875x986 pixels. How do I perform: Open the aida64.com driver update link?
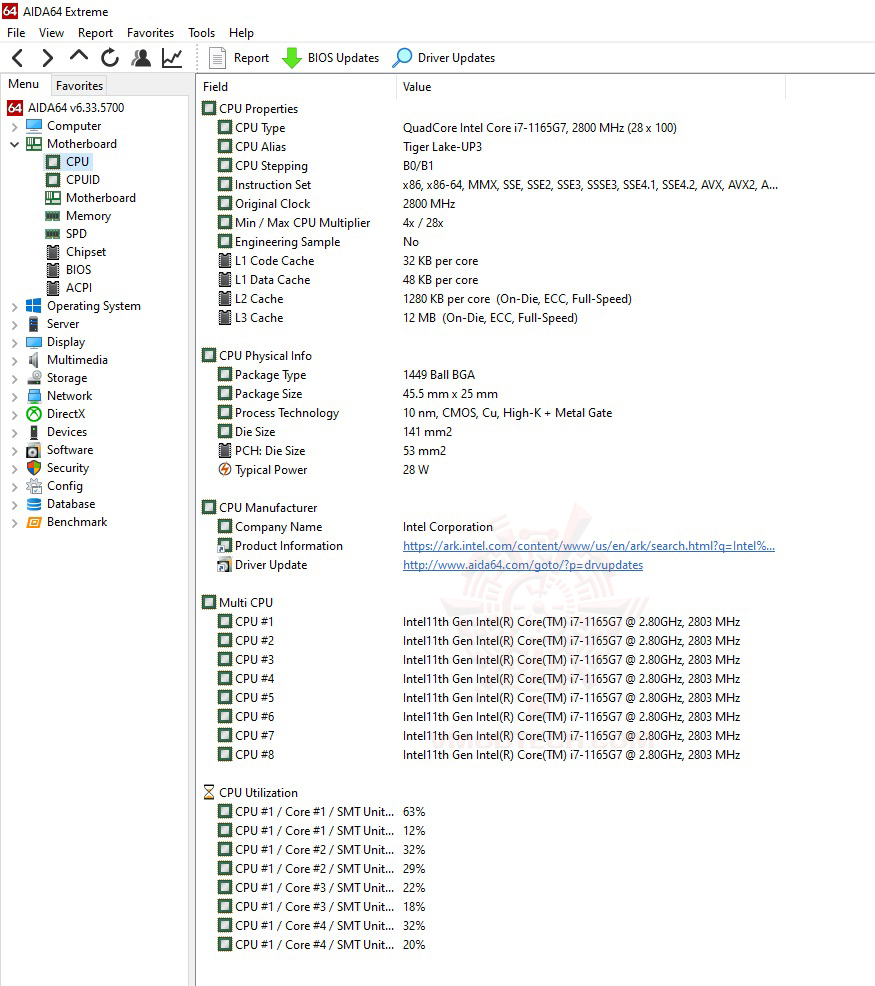[x=523, y=565]
